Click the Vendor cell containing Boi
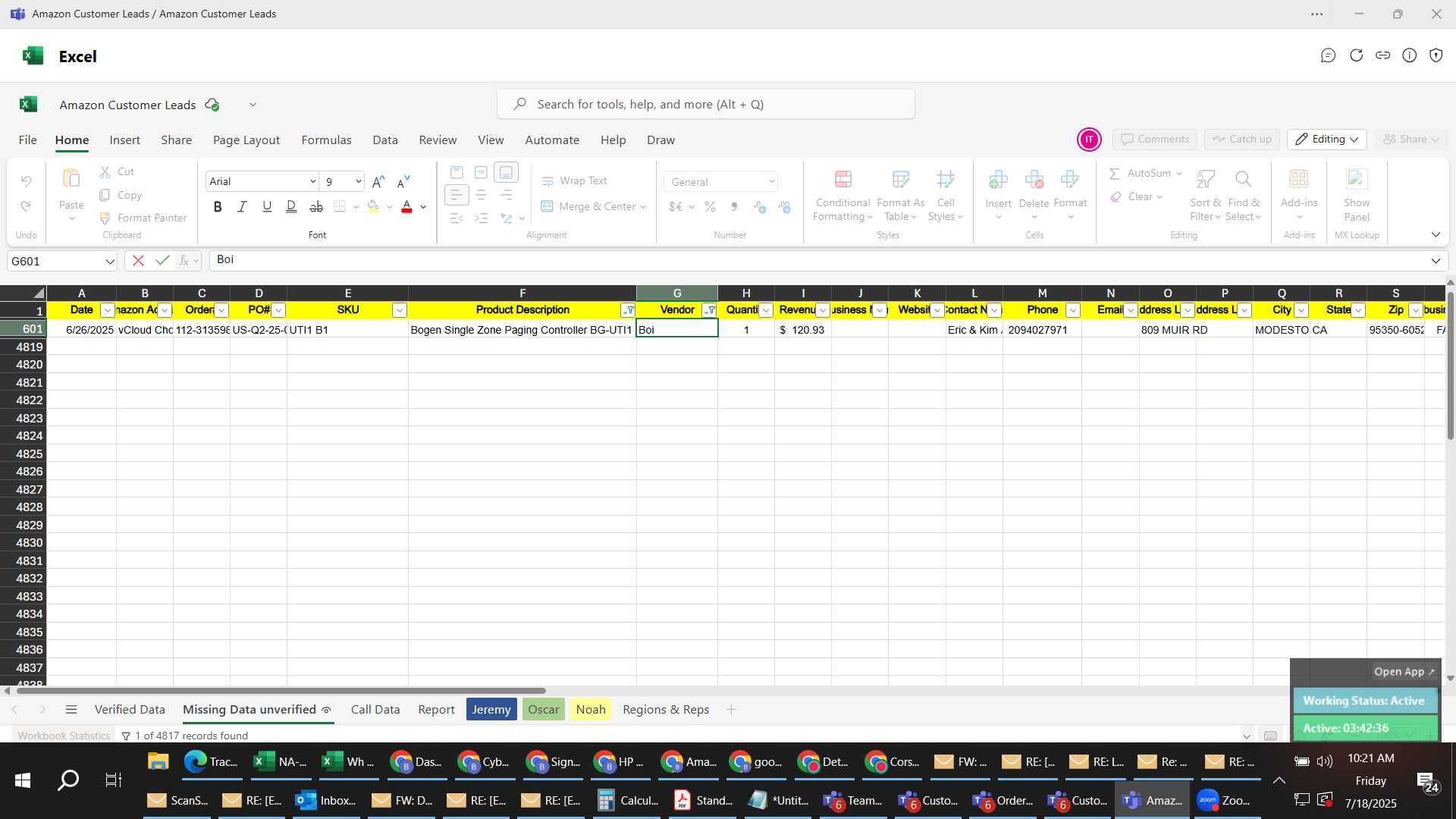This screenshot has width=1456, height=819. tap(677, 330)
